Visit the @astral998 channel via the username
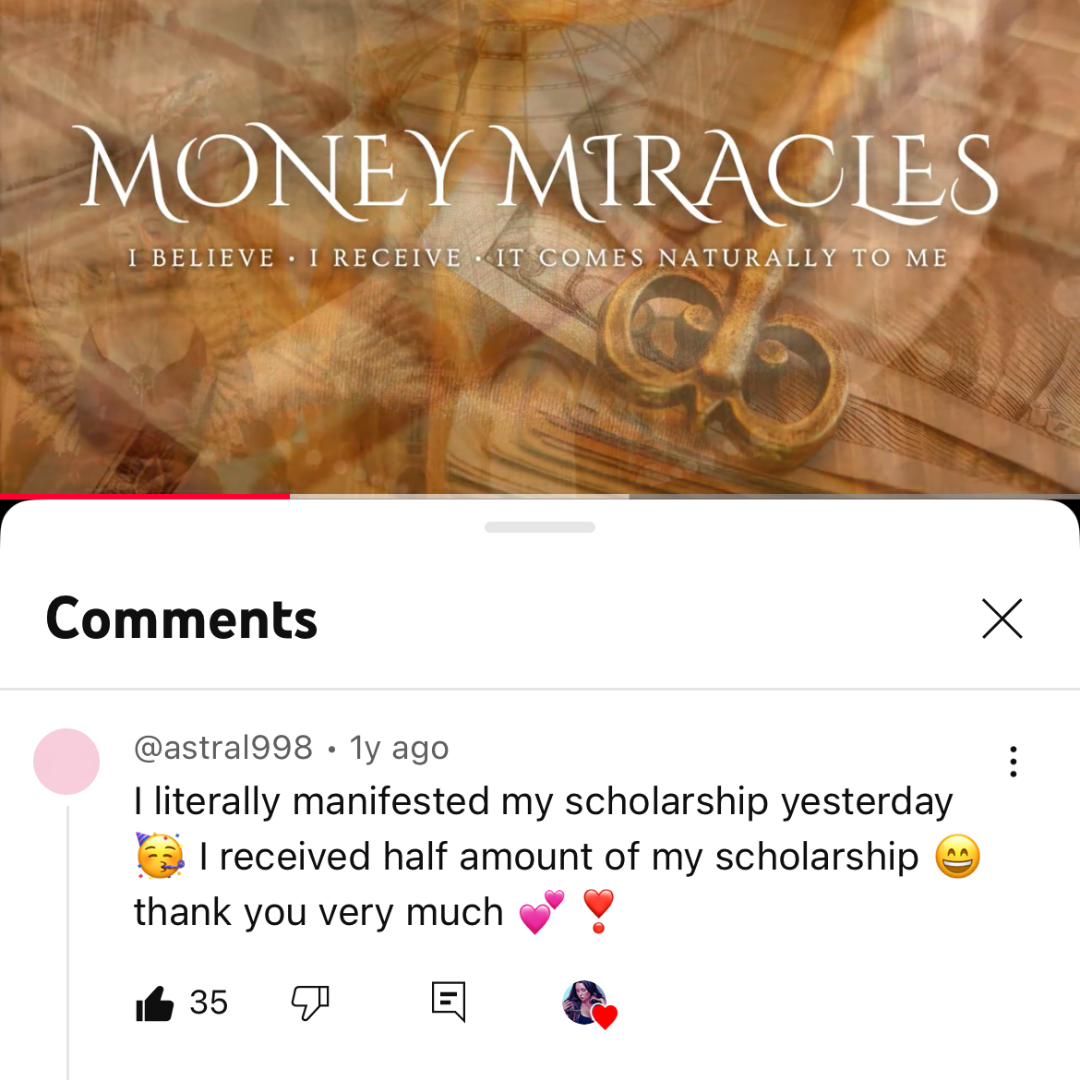The height and width of the screenshot is (1080, 1080). pyautogui.click(x=223, y=748)
